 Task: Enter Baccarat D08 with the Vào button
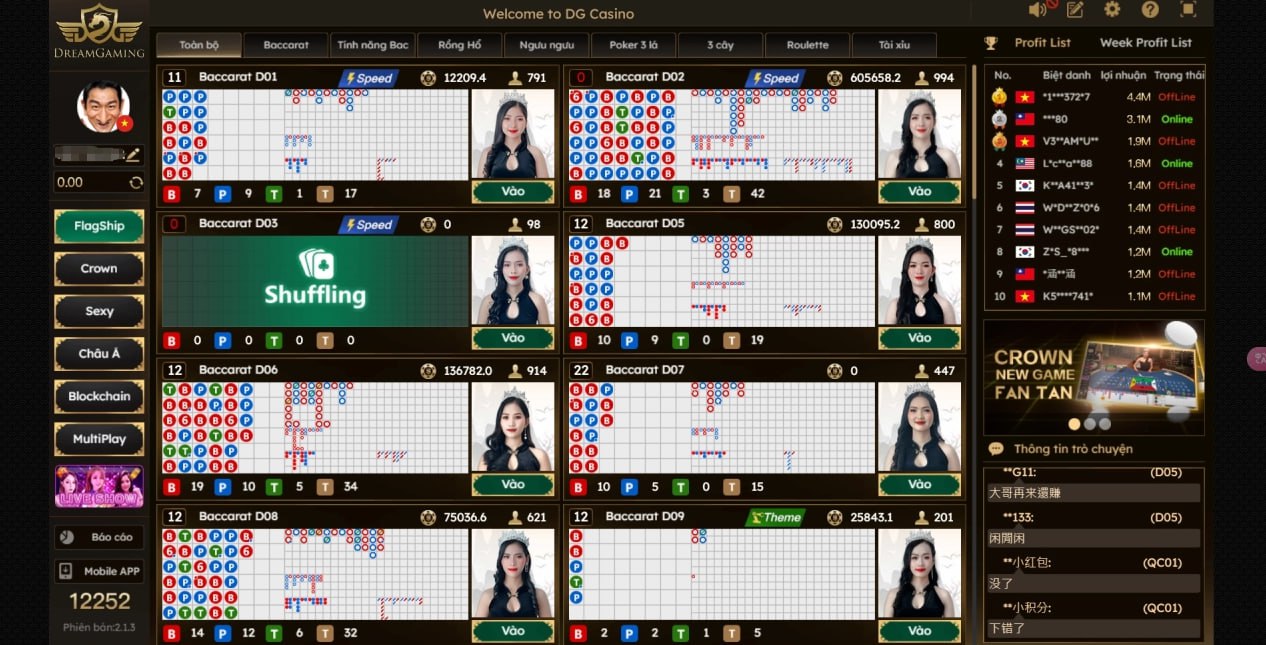pos(513,631)
